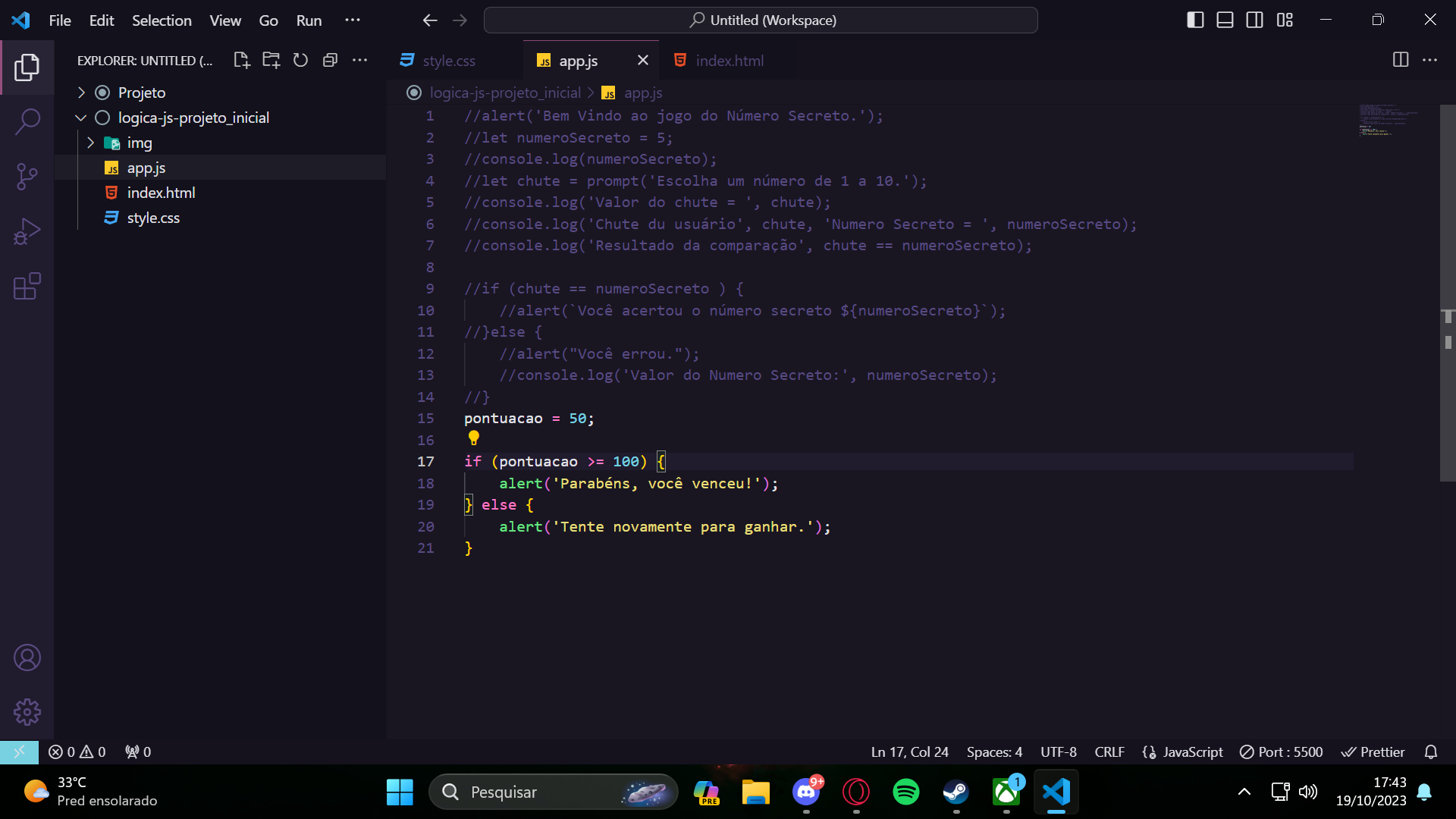Open the Manage gear menu
Image resolution: width=1456 pixels, height=819 pixels.
pos(27,712)
